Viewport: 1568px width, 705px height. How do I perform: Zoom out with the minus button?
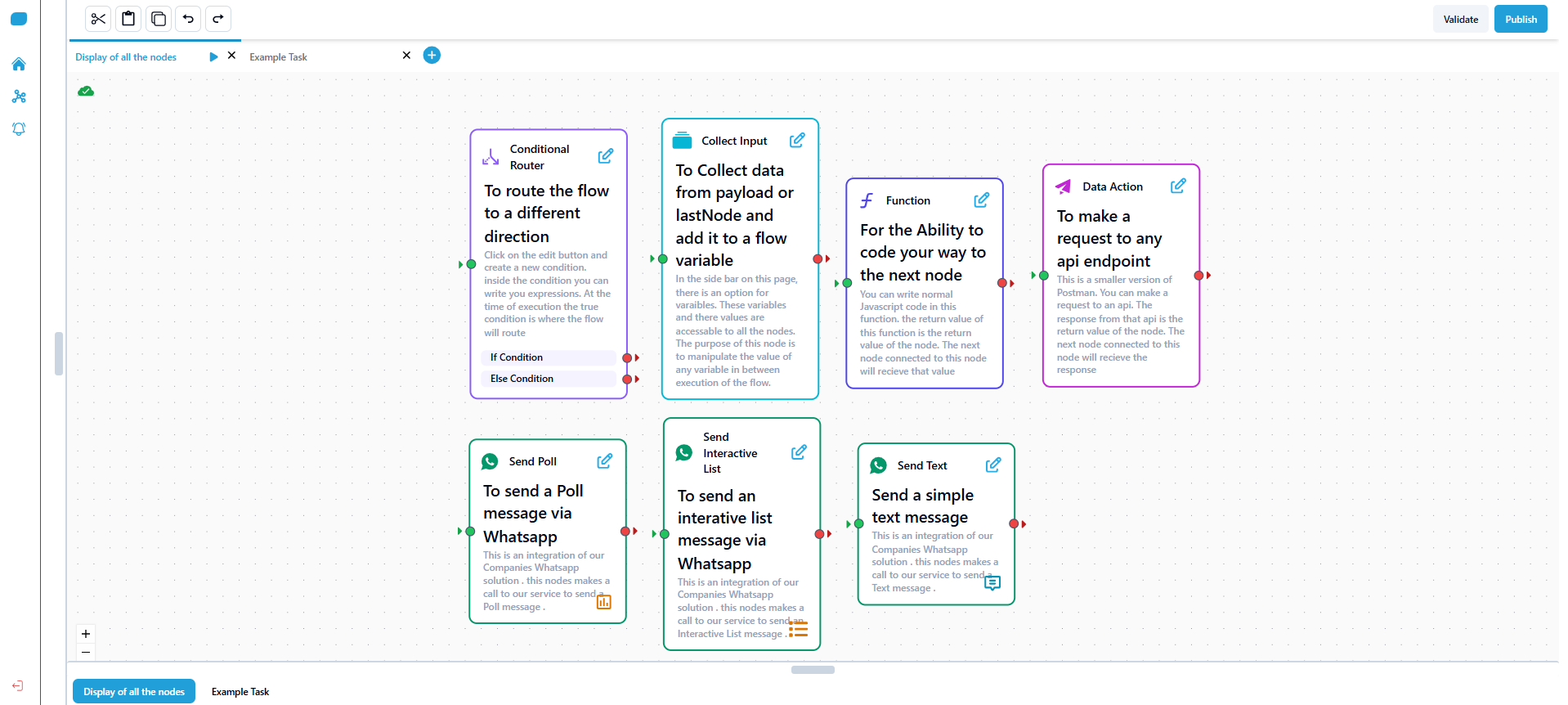tap(86, 652)
